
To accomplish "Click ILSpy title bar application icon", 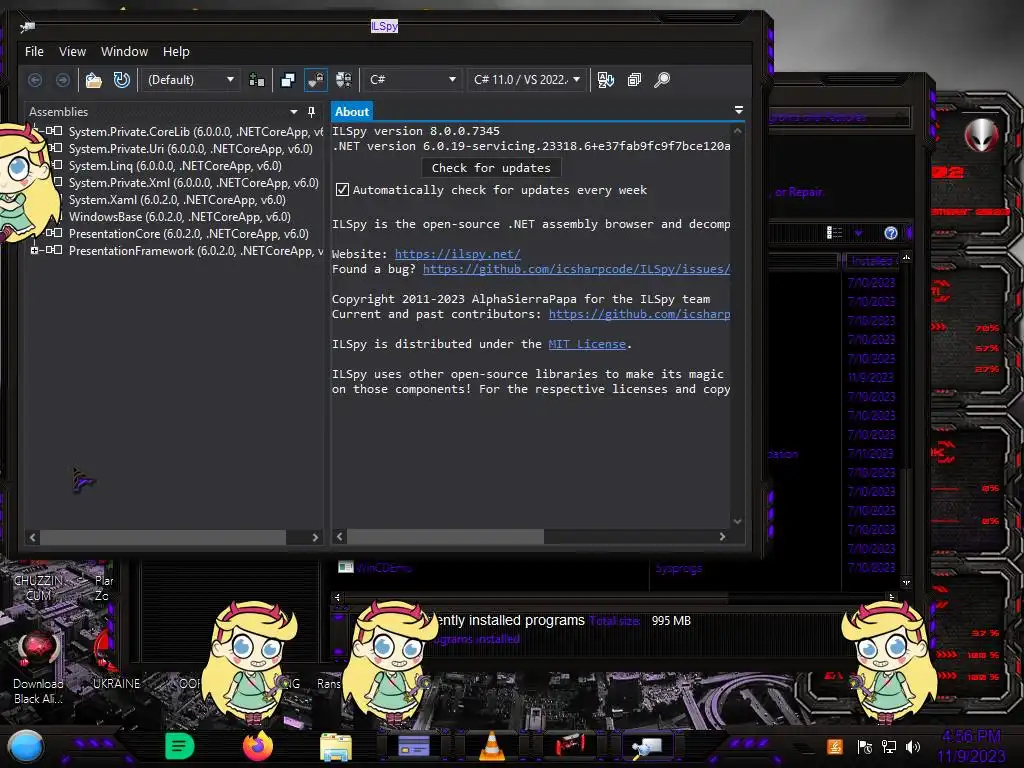I will click(x=27, y=27).
